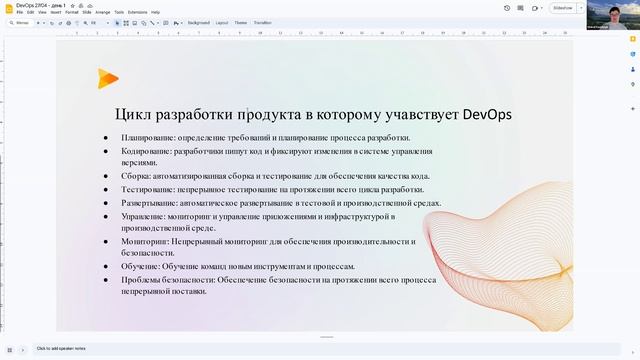Print the presentation

69,23
